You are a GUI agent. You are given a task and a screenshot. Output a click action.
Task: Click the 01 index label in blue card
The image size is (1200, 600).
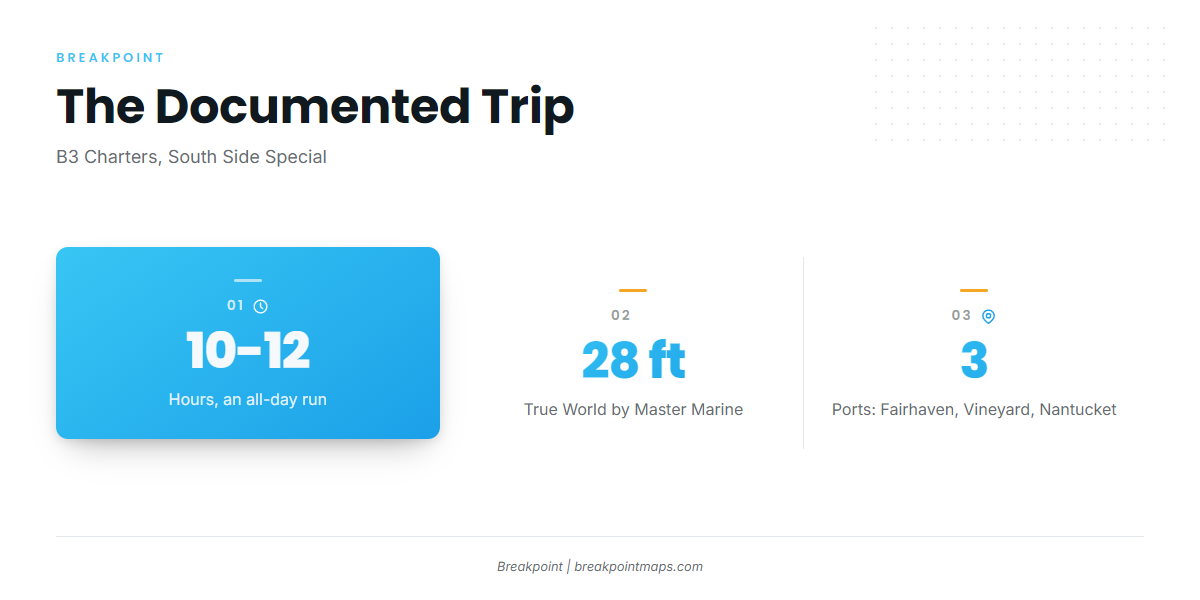click(x=236, y=305)
